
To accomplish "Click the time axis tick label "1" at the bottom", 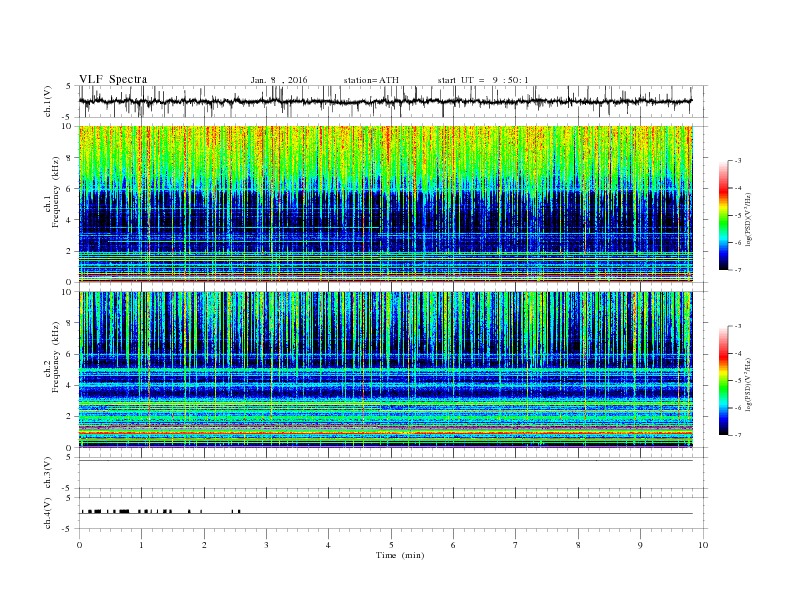I will point(141,545).
